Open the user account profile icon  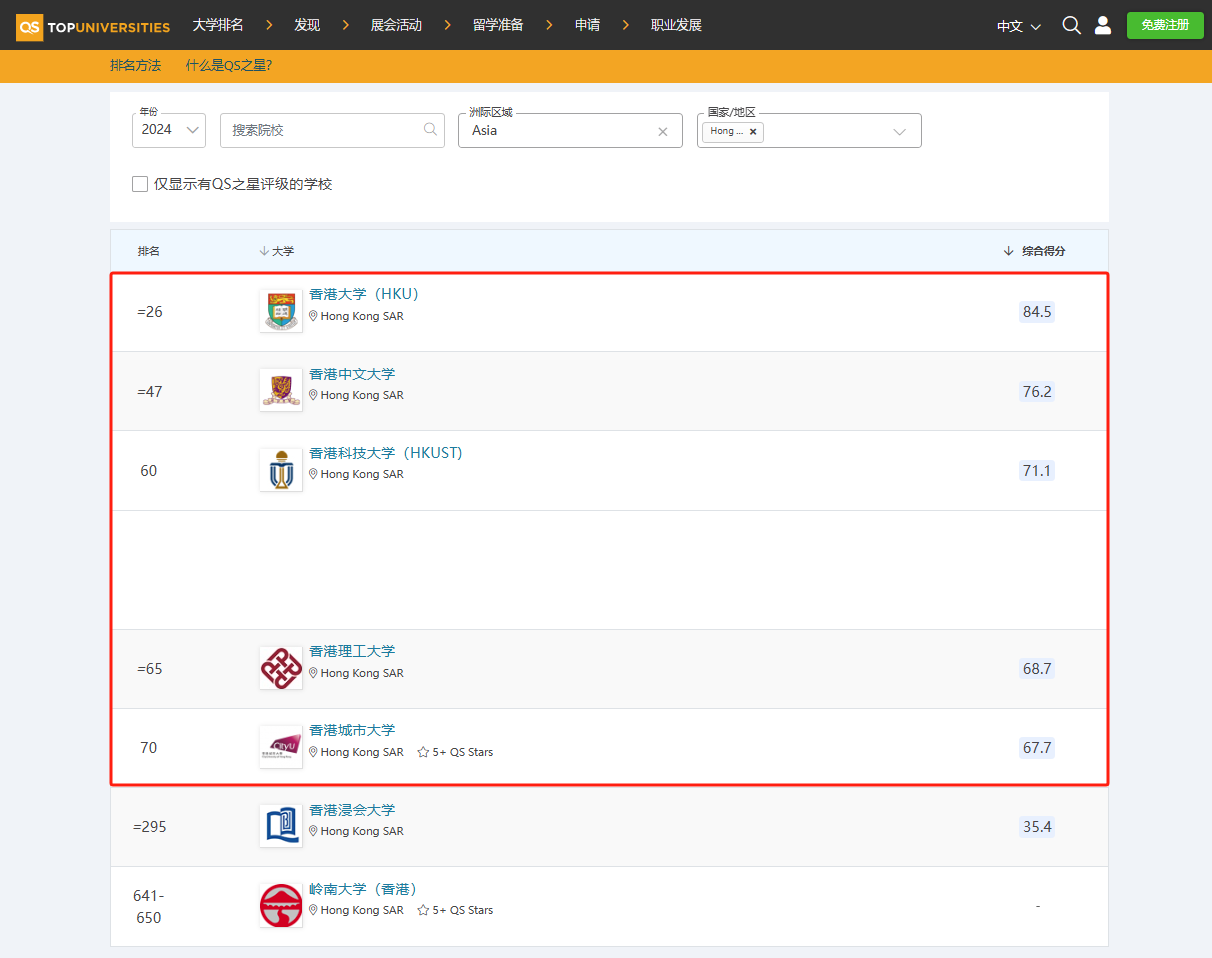[1103, 25]
